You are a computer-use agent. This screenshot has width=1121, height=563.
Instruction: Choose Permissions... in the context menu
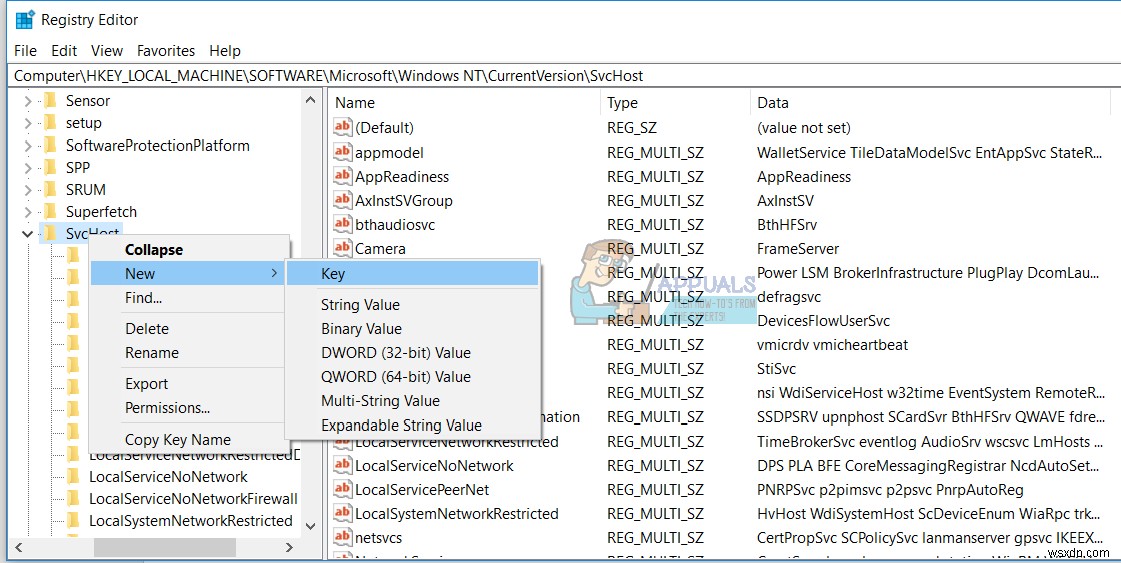187,408
